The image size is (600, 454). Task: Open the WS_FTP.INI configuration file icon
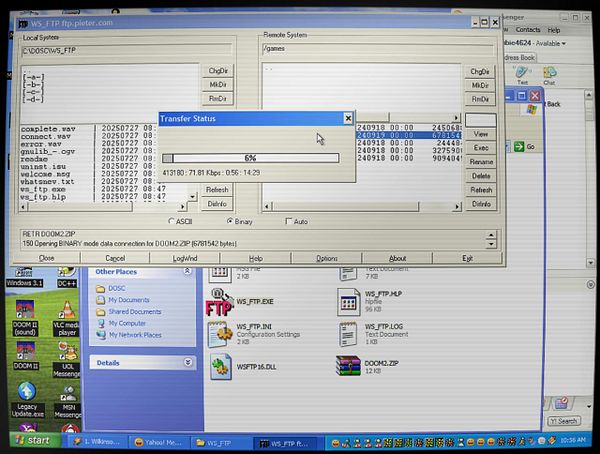tap(220, 334)
